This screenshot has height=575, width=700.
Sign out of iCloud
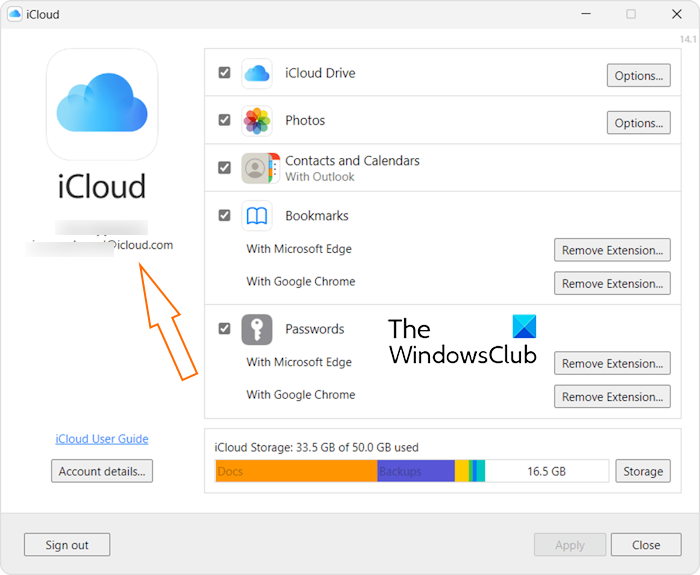67,545
